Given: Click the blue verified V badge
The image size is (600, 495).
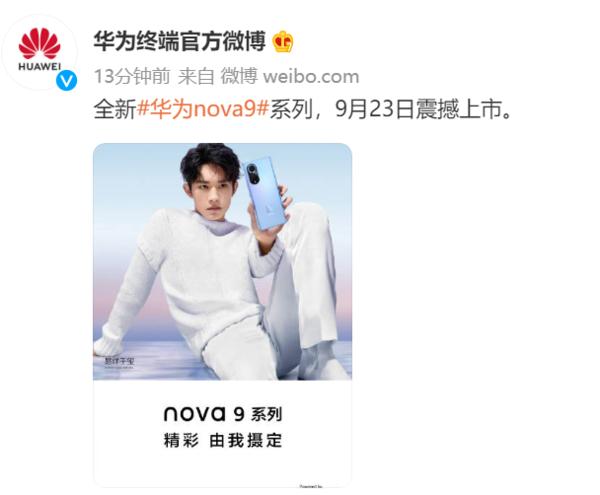Looking at the screenshot, I should point(67,81).
